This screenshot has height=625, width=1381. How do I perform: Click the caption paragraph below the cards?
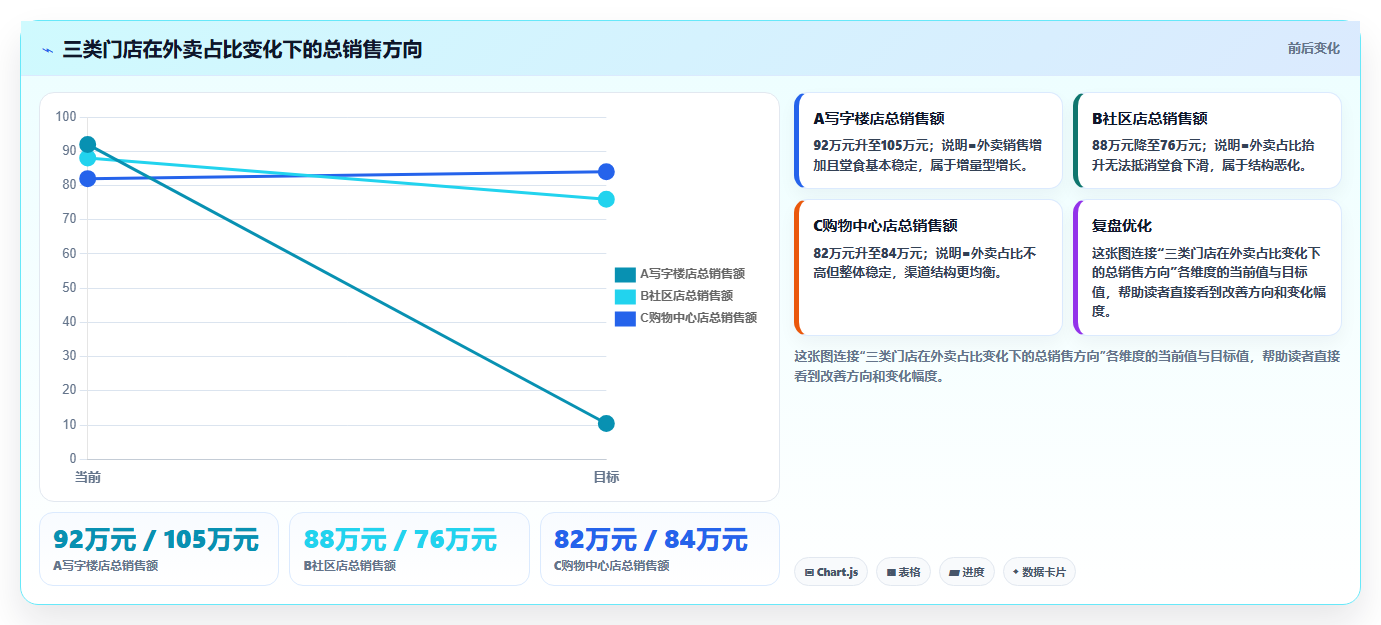coord(1067,366)
